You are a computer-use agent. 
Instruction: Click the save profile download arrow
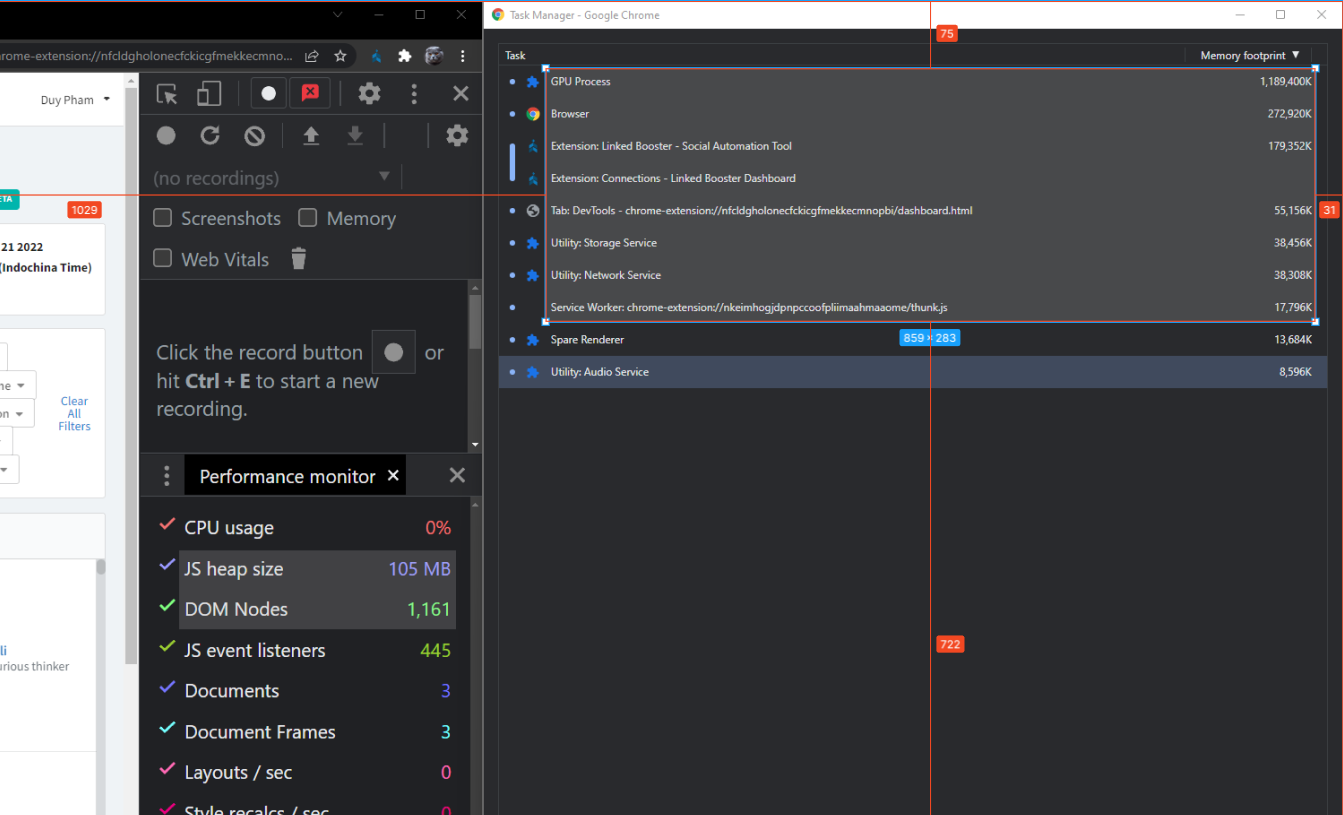(355, 135)
